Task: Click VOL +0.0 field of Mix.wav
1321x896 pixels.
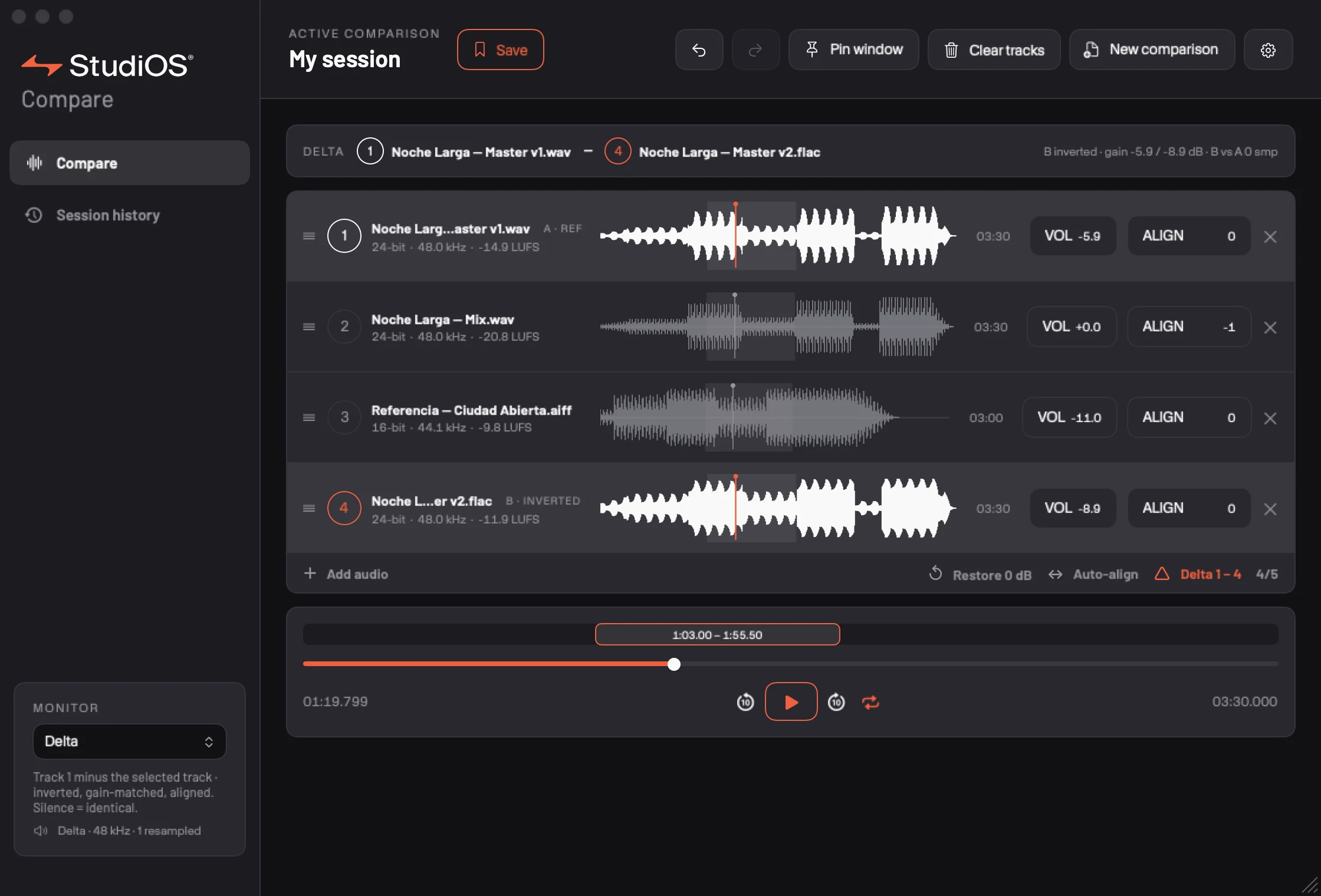Action: tap(1072, 327)
